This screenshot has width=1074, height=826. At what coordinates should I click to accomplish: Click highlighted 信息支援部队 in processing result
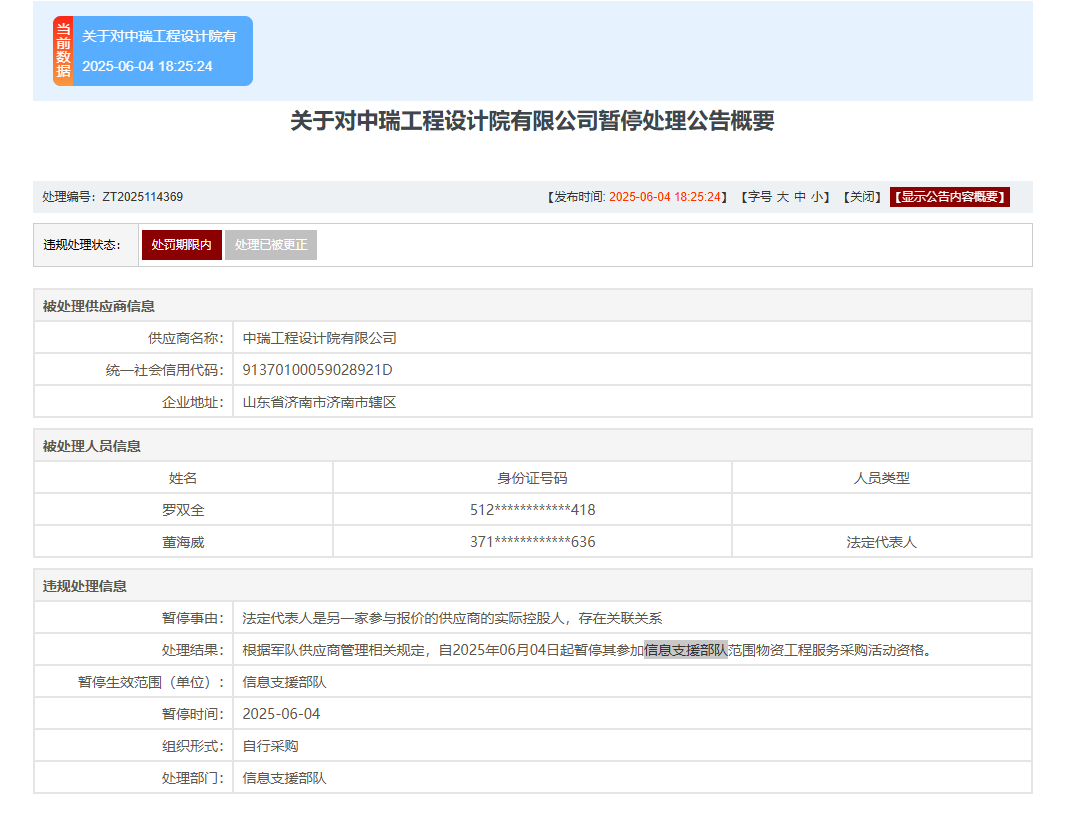click(686, 650)
